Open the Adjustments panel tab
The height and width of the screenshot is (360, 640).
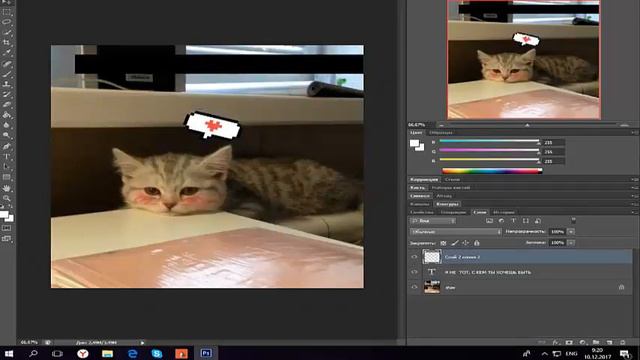(x=424, y=180)
